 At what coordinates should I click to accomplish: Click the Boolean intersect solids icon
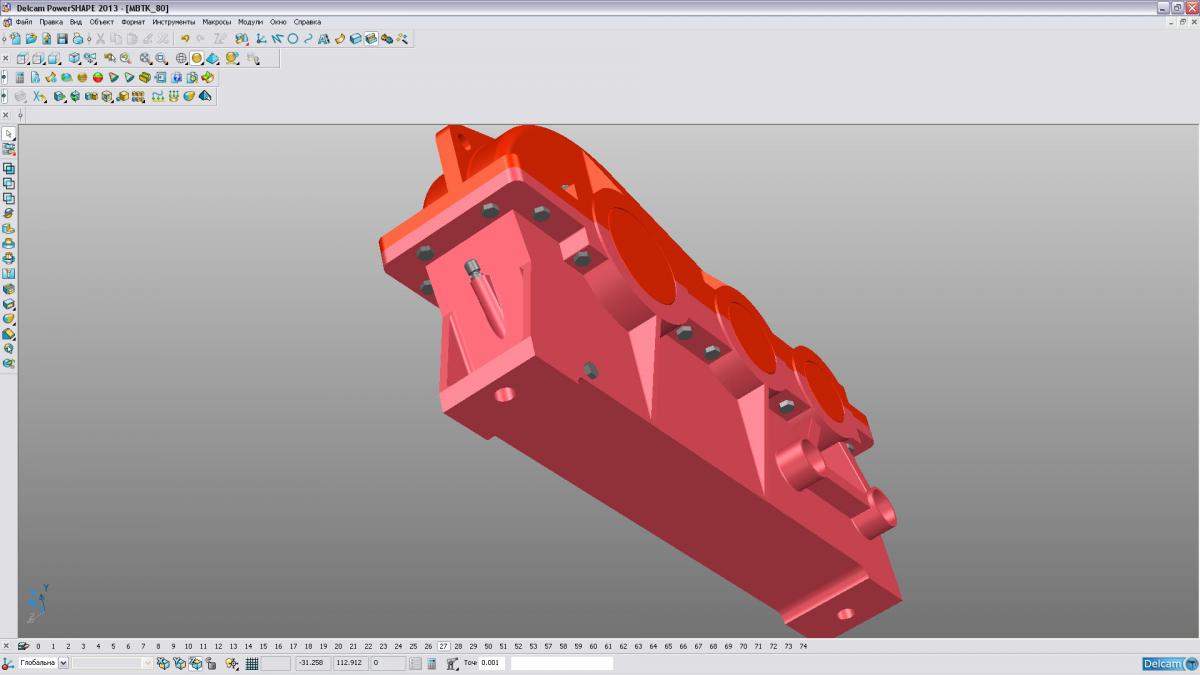(9, 198)
